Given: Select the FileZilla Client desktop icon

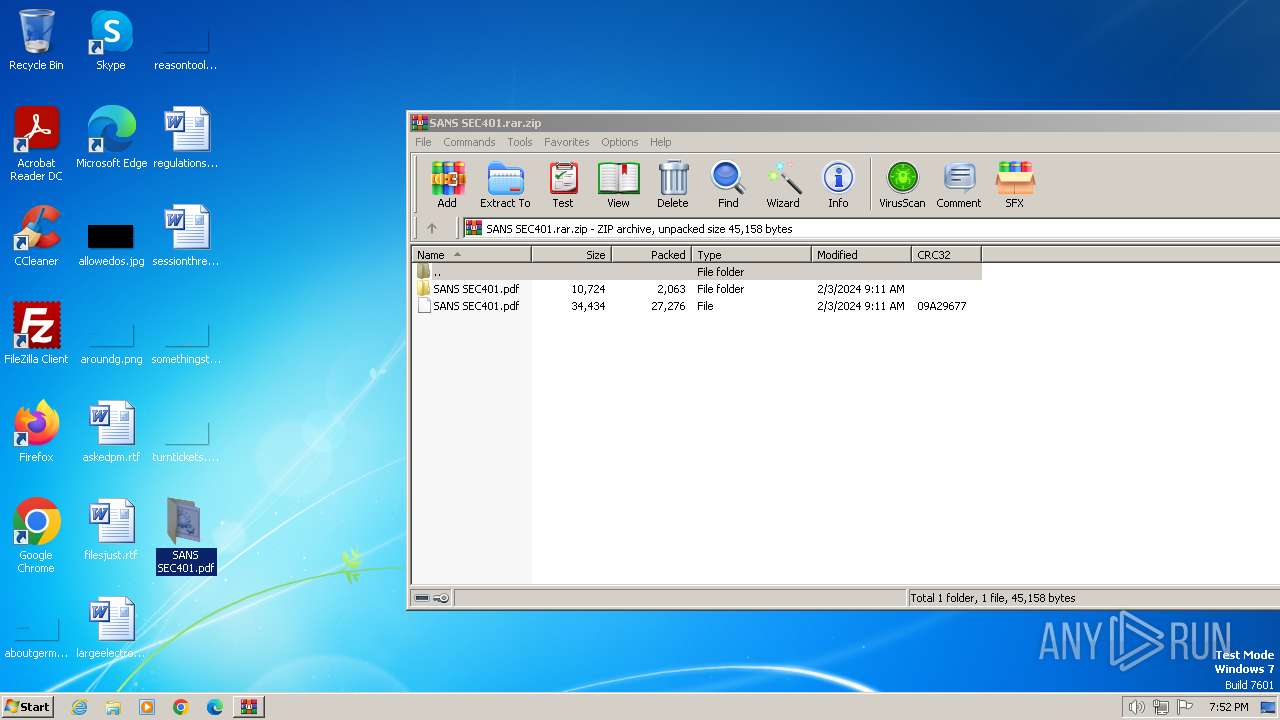Looking at the screenshot, I should coord(36,334).
